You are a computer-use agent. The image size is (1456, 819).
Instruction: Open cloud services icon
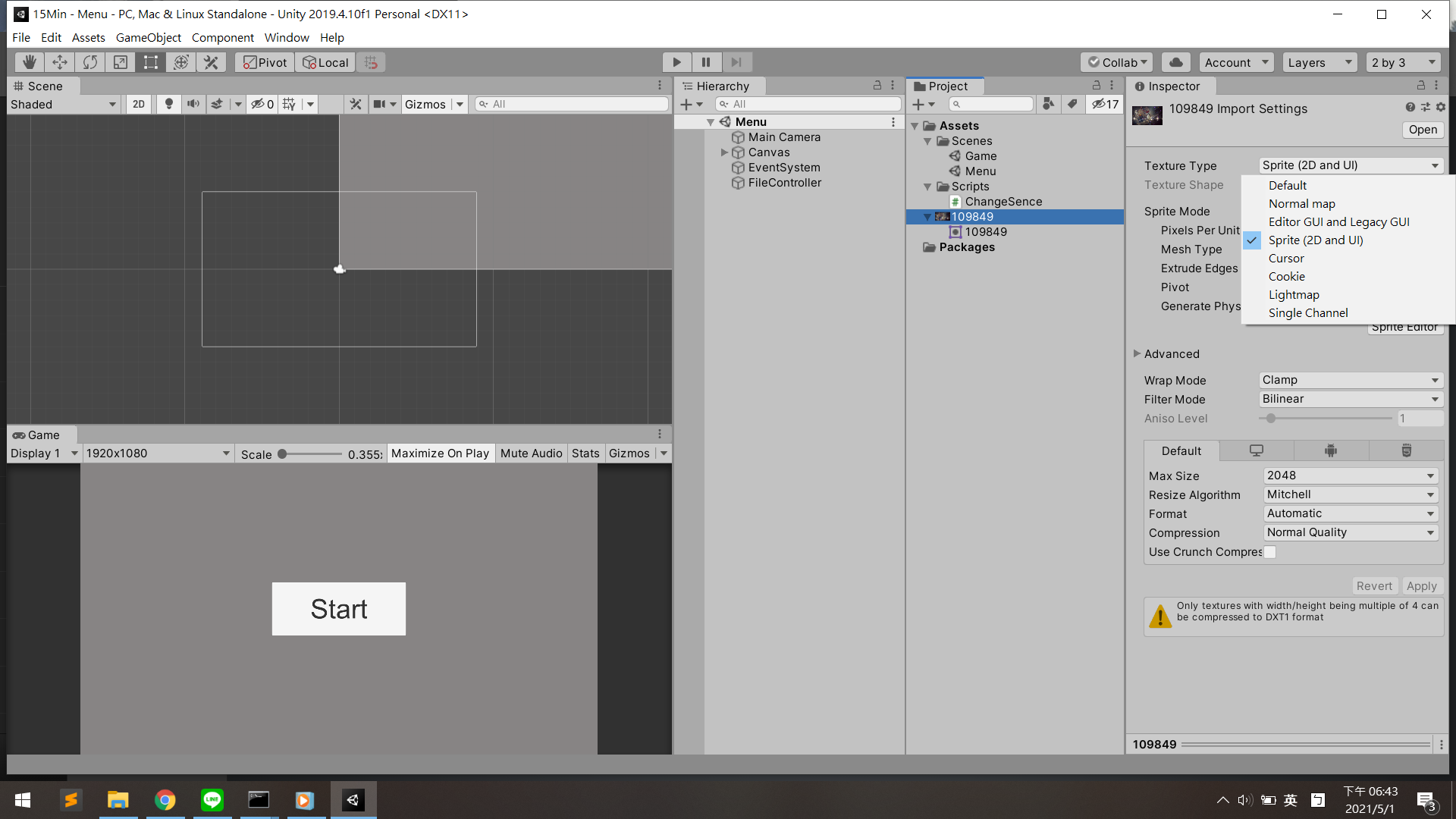1175,62
